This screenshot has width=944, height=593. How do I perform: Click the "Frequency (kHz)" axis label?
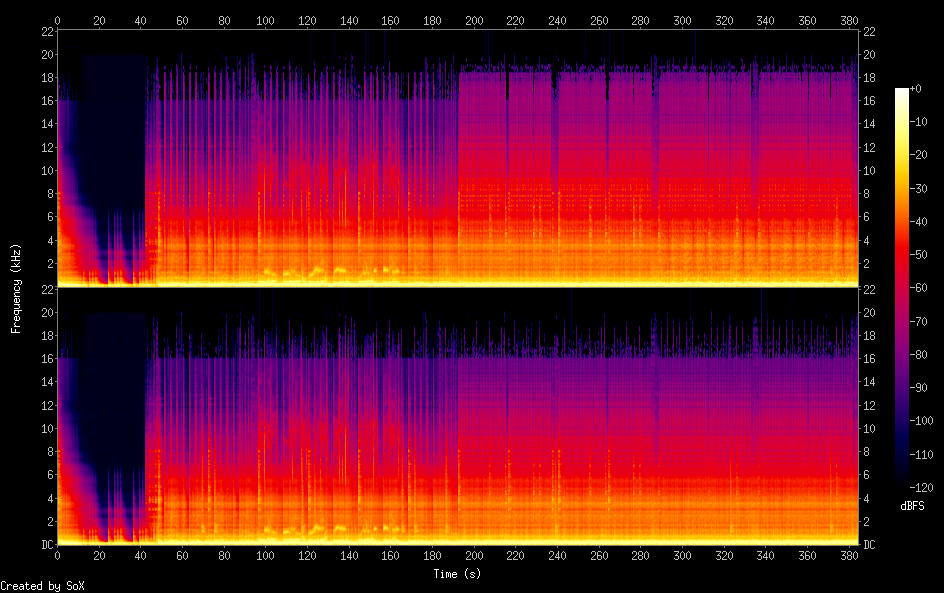pyautogui.click(x=16, y=287)
